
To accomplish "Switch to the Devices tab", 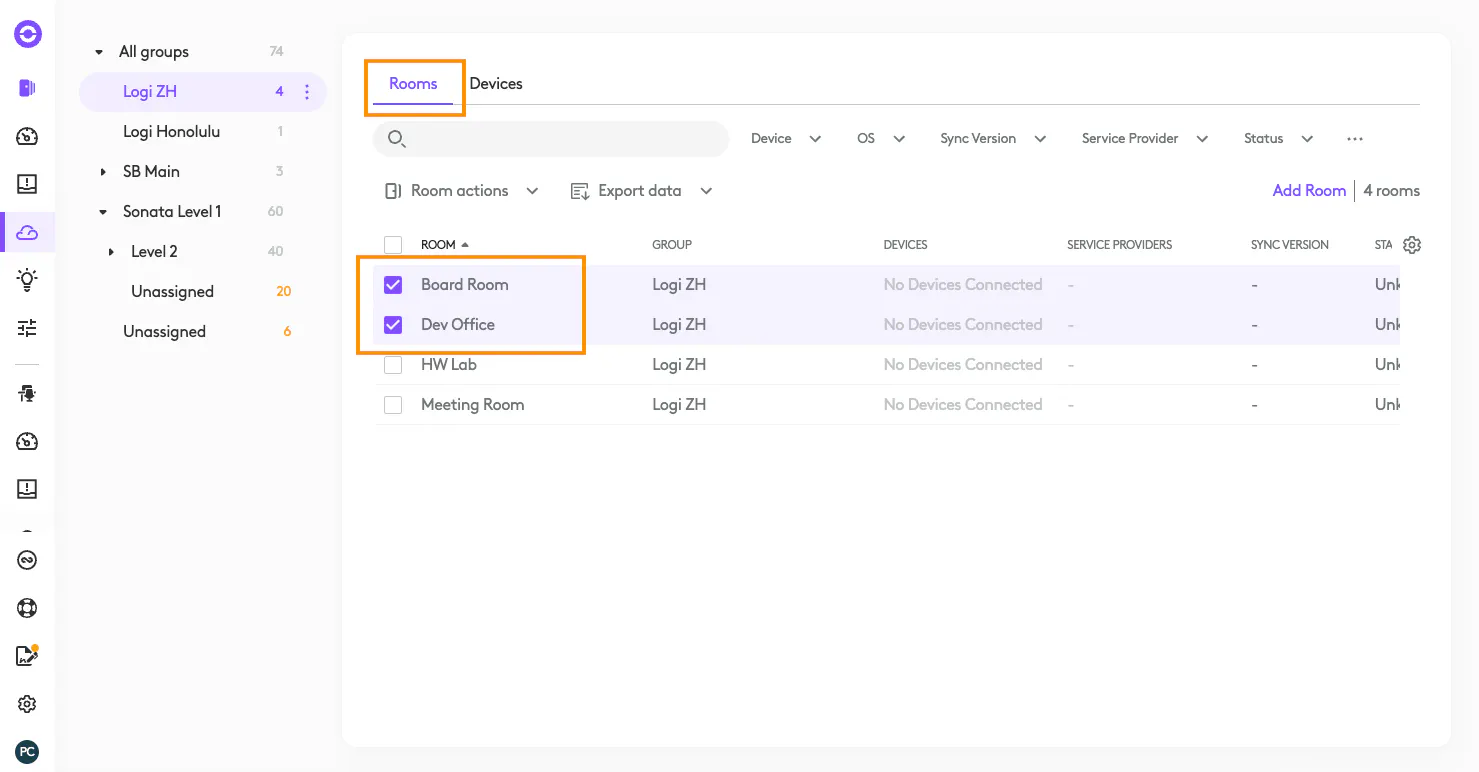I will pos(496,84).
